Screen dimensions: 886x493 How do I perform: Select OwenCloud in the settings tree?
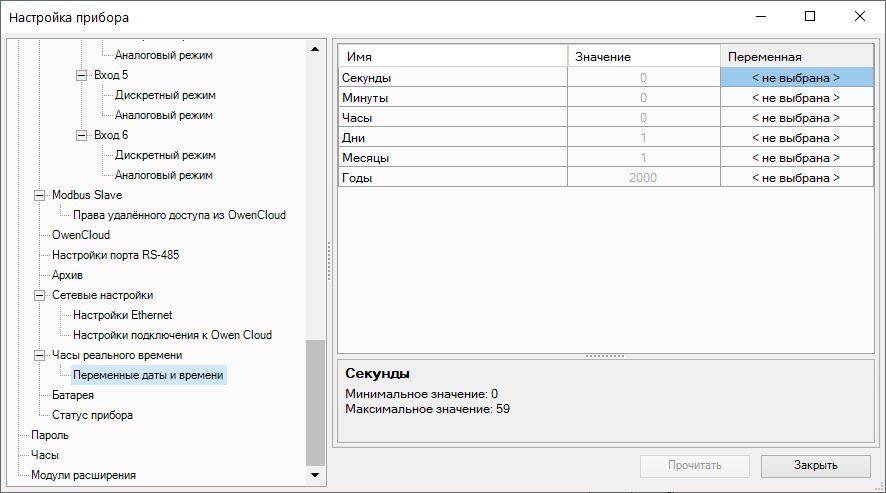pos(81,235)
